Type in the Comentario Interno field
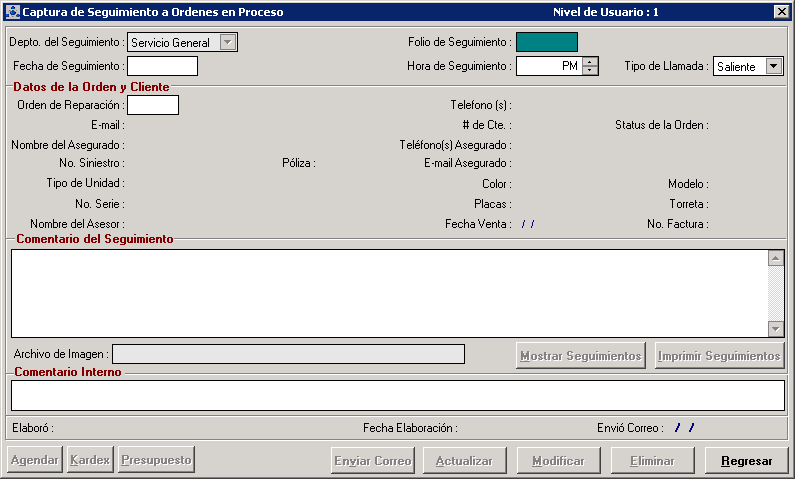Viewport: 798px width, 482px height. [x=397, y=395]
